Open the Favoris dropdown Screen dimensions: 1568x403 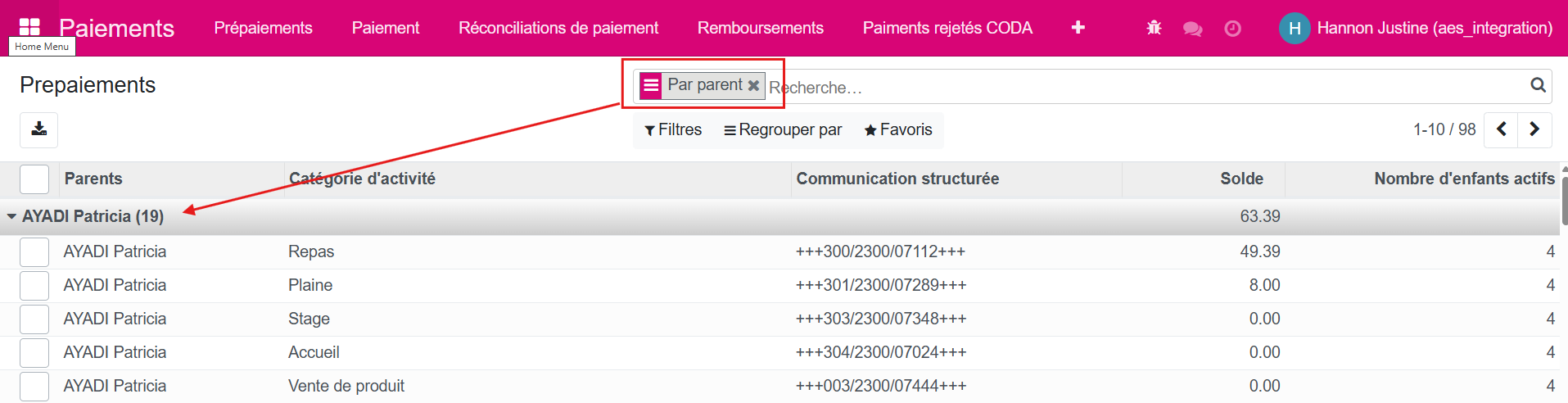(x=898, y=129)
